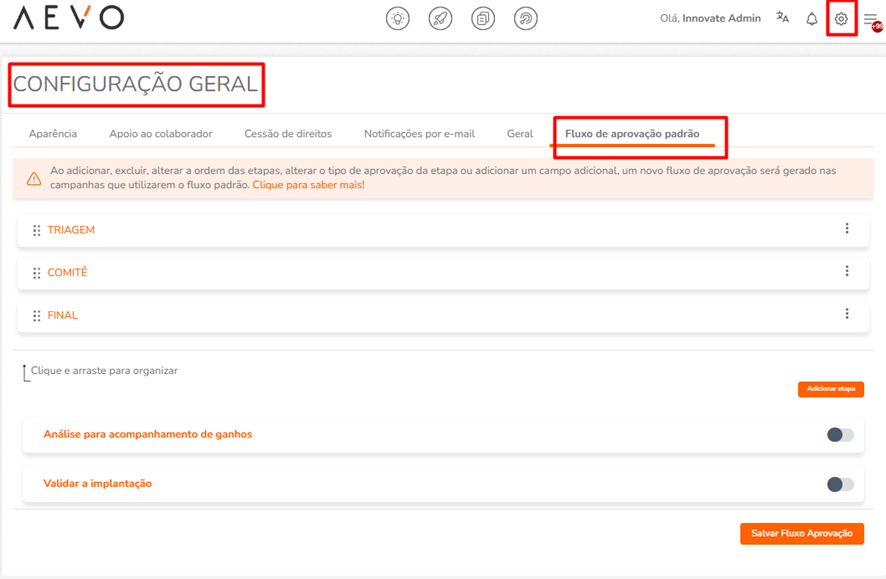
Task: Open the Cessão de direitos tab
Action: [x=288, y=134]
